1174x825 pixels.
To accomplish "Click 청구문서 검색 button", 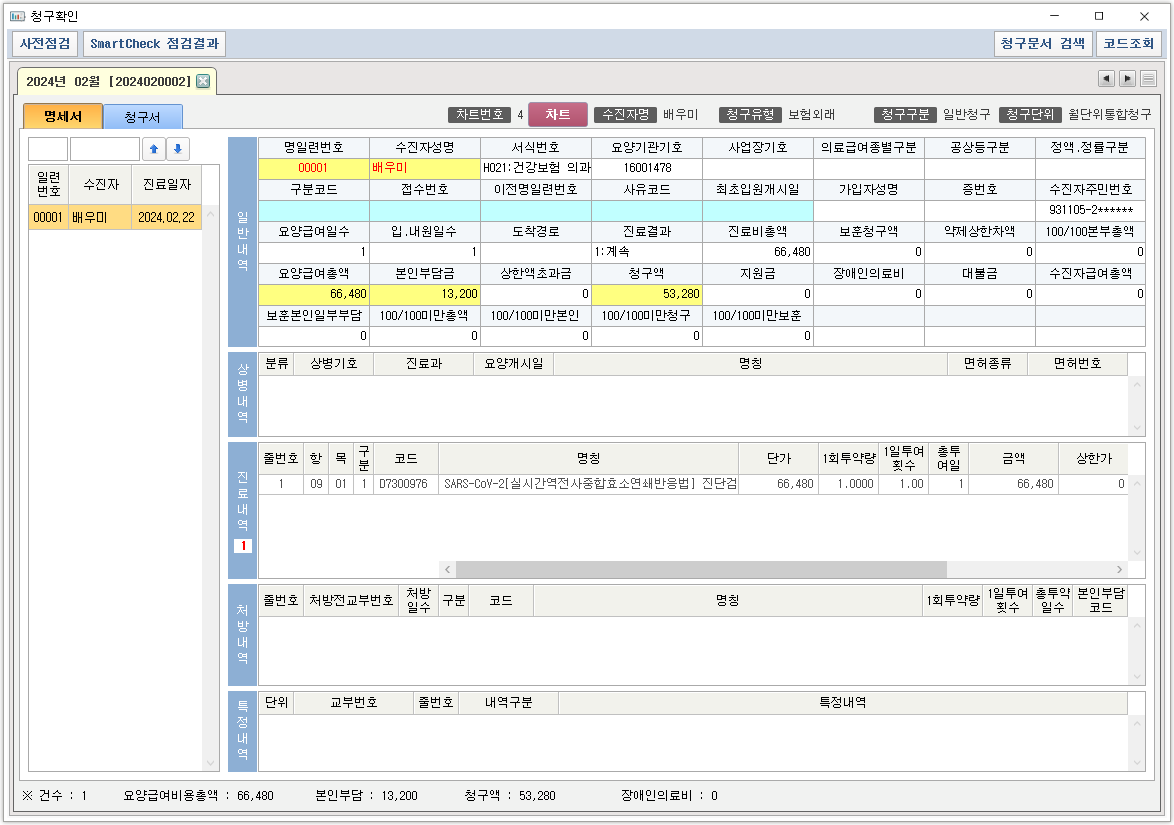I will [1042, 44].
